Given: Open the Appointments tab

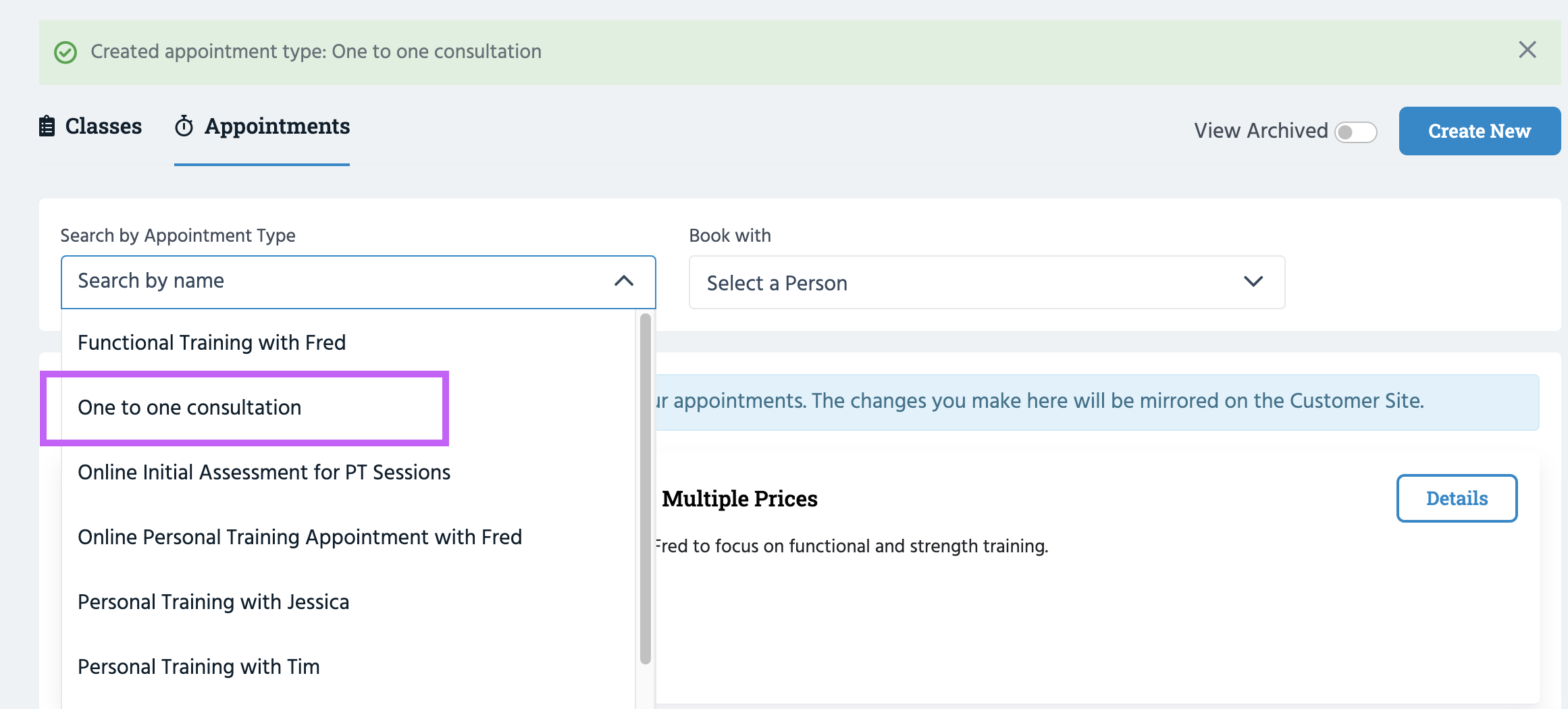Looking at the screenshot, I should click(277, 126).
